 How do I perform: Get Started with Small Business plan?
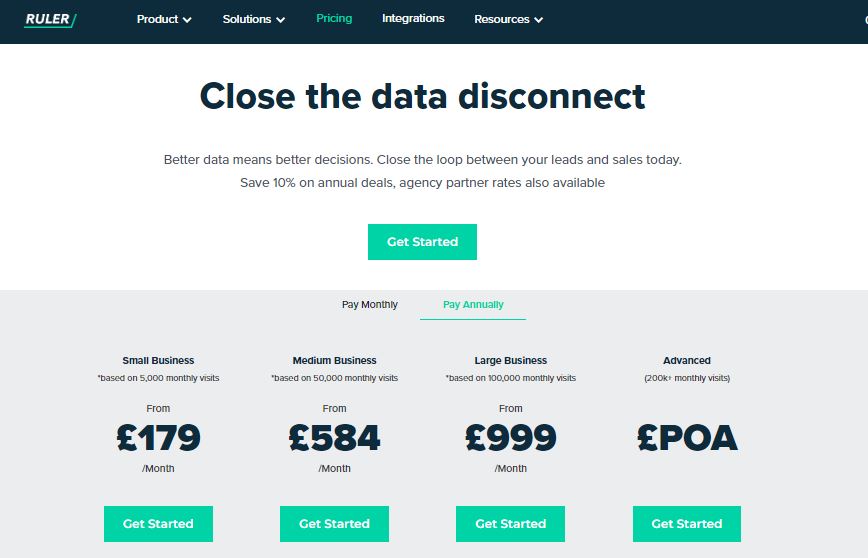pos(158,524)
